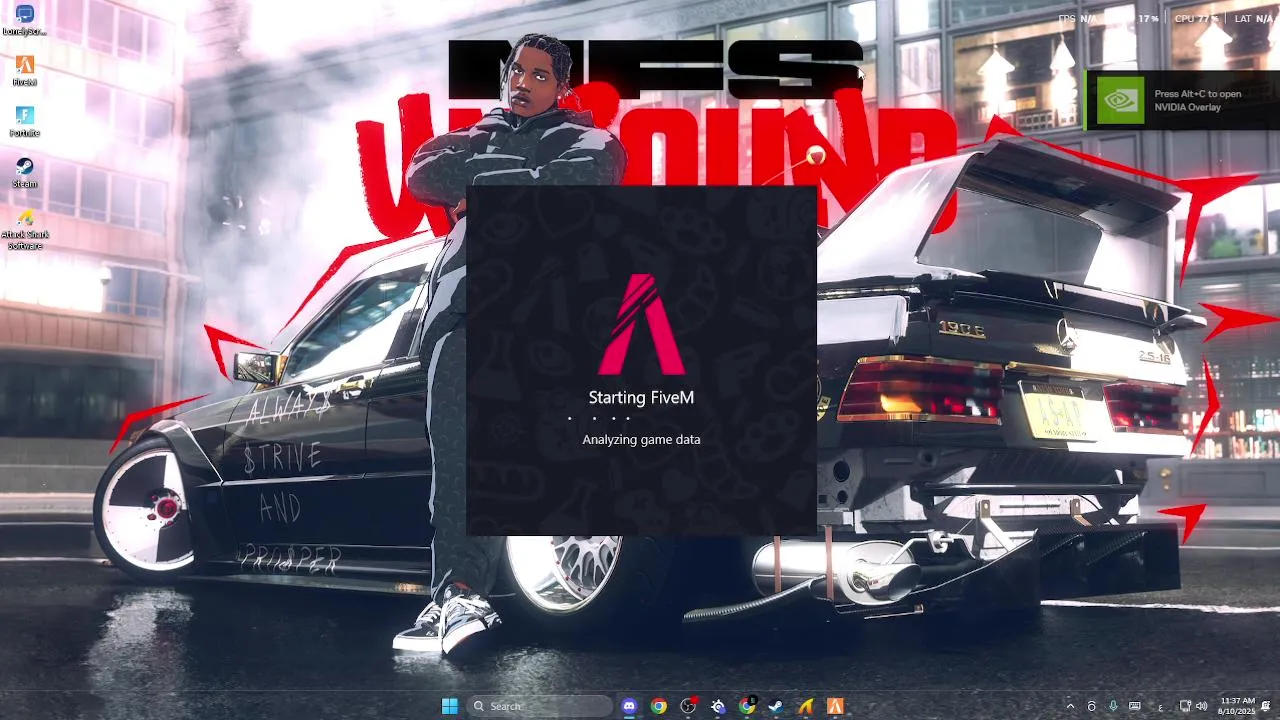Screen dimensions: 1280x720
Task: Click the 'Starting FiveM' text
Action: pyautogui.click(x=641, y=398)
